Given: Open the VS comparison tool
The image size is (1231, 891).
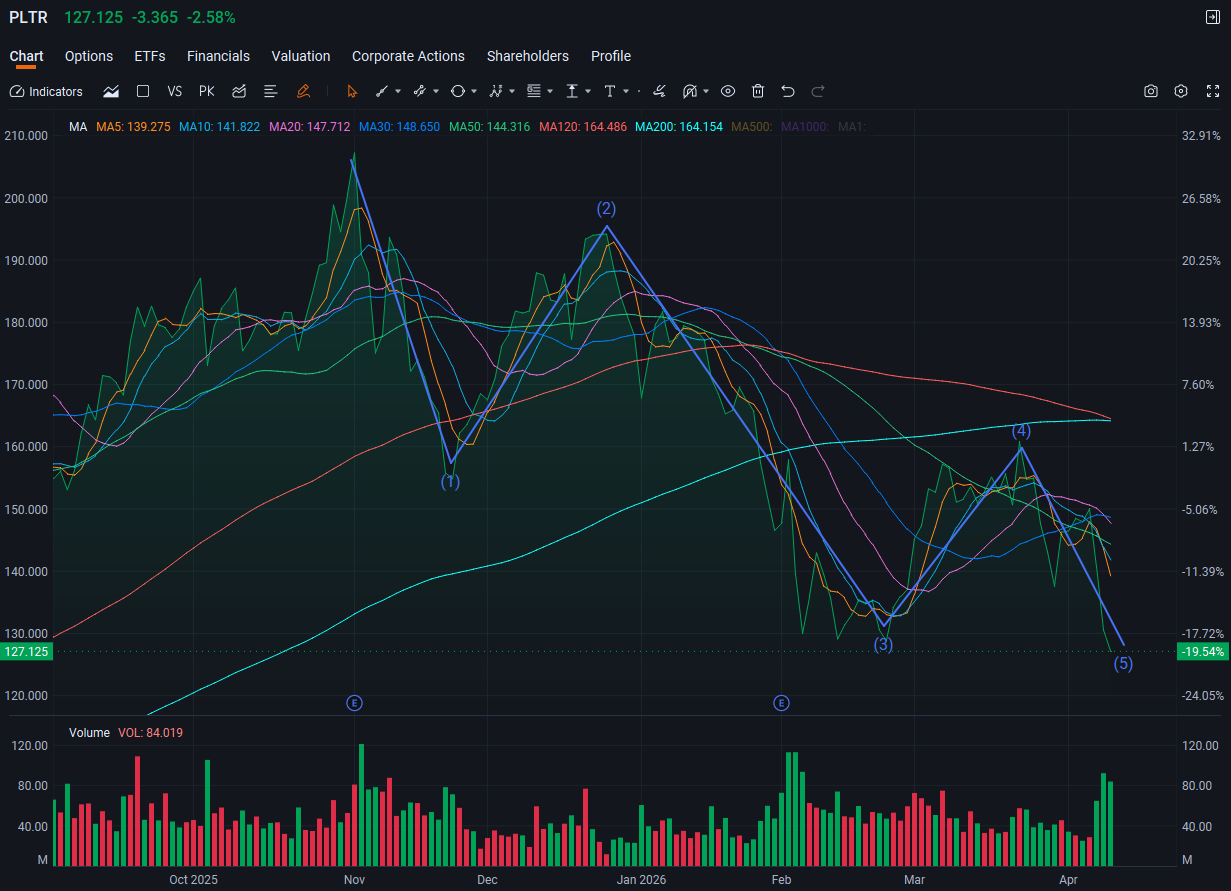Looking at the screenshot, I should click(175, 91).
